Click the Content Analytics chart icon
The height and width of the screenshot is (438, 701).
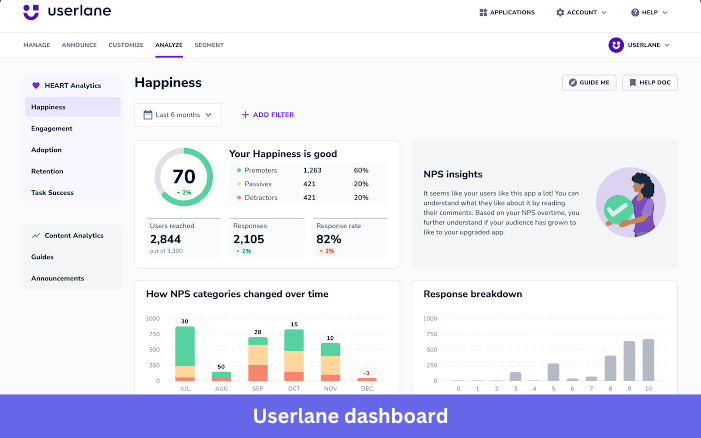point(36,236)
